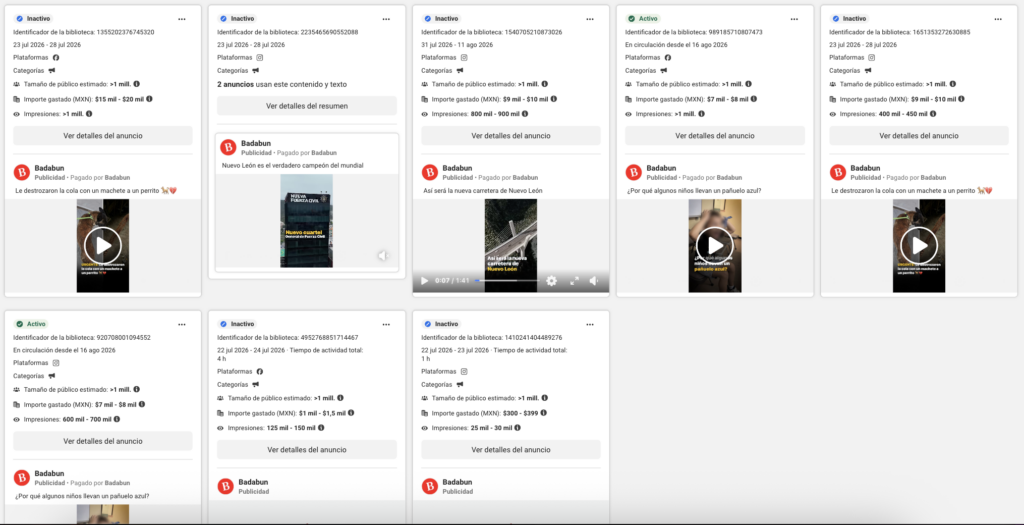Image resolution: width=1024 pixels, height=525 pixels.
Task: Play the perrito video in ad 1651353272630885
Action: (919, 246)
